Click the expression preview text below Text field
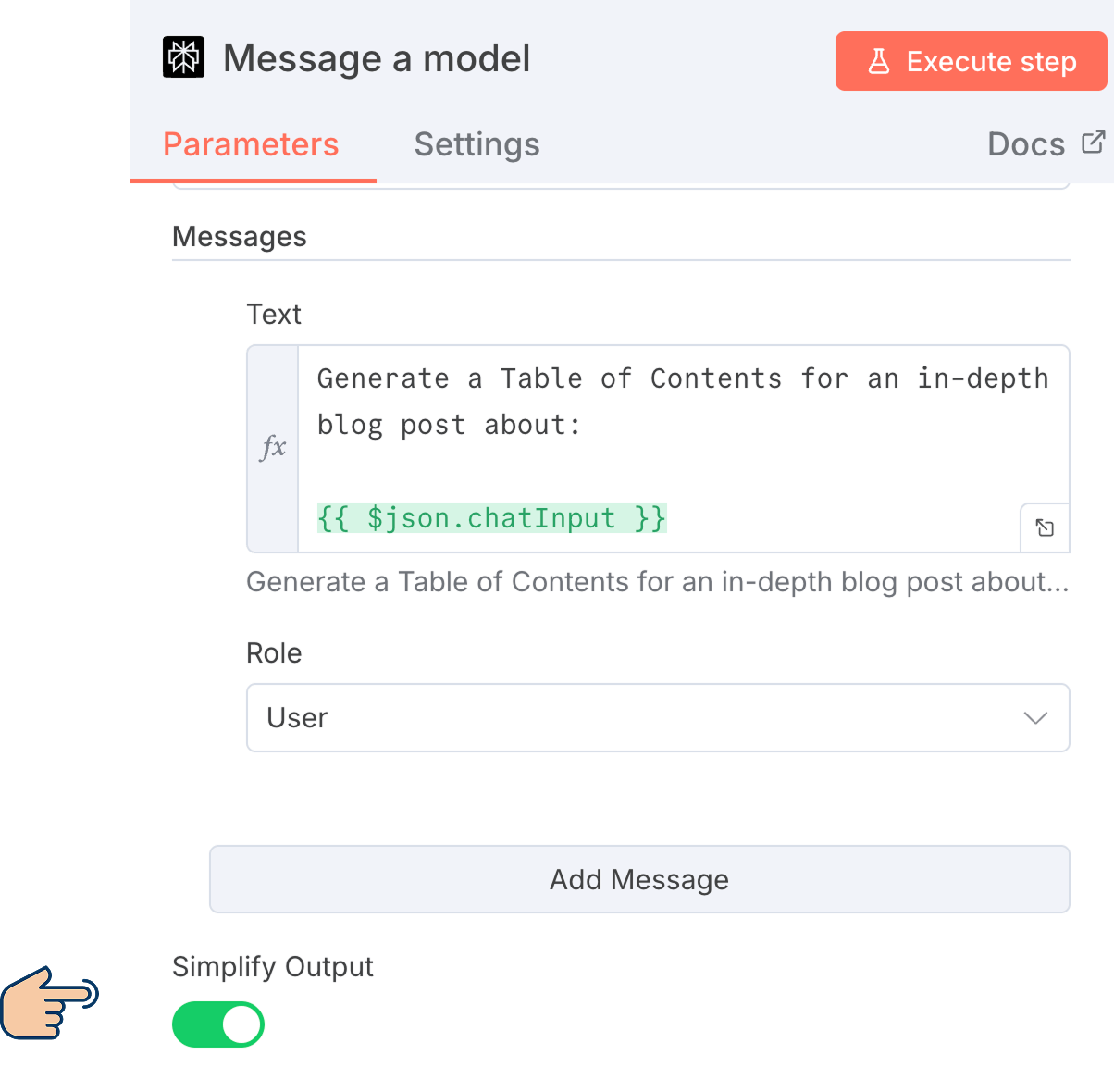The height and width of the screenshot is (1092, 1114). coord(657,582)
